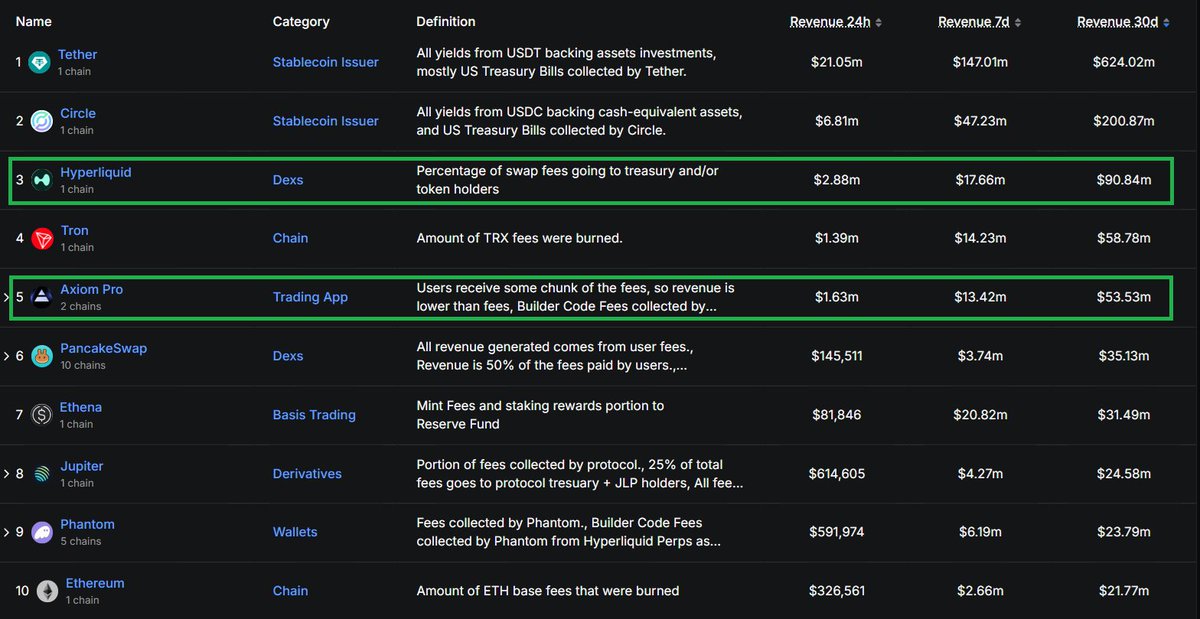Select Tron's $1.39m 24h revenue
Viewport: 1200px width, 619px height.
837,238
